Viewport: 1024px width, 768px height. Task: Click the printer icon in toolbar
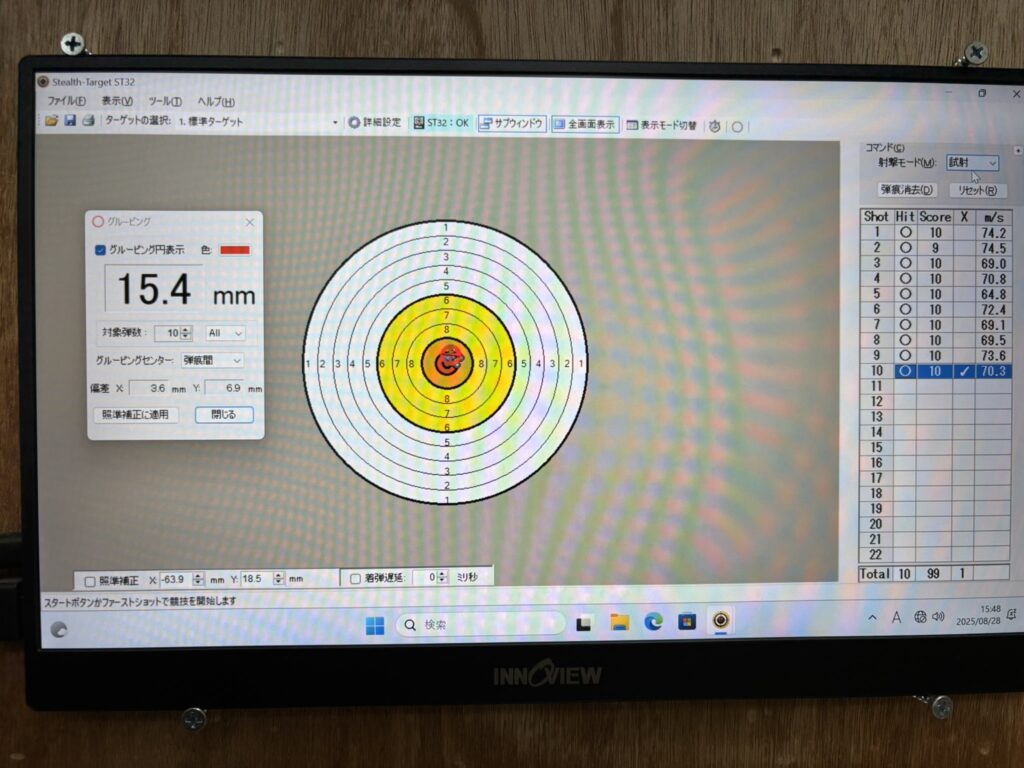[x=88, y=121]
